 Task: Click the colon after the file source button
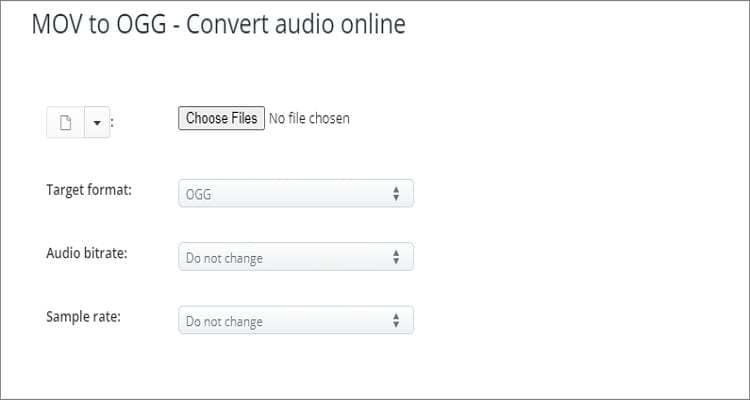tap(113, 124)
